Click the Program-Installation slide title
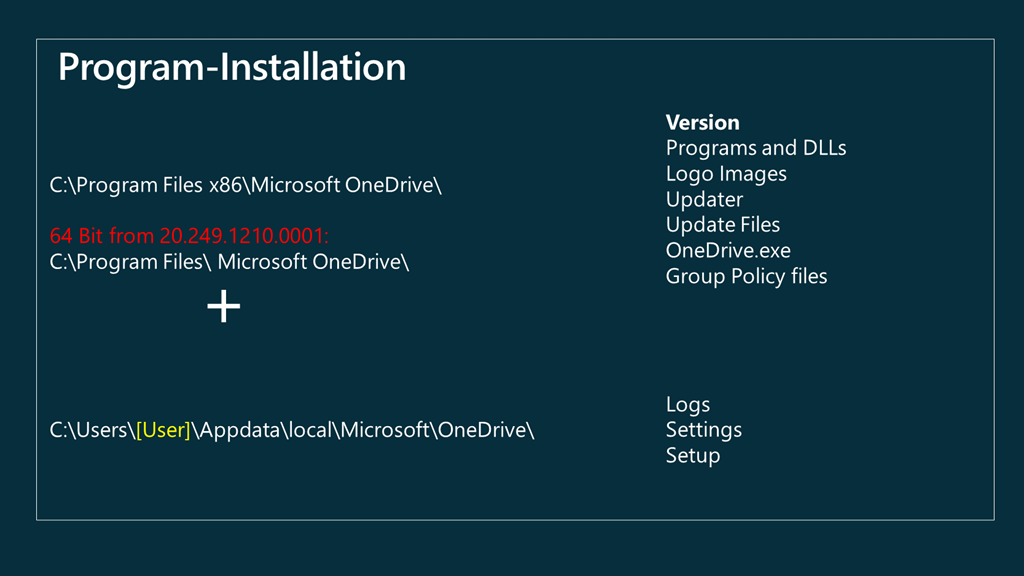This screenshot has height=576, width=1024. (x=232, y=67)
